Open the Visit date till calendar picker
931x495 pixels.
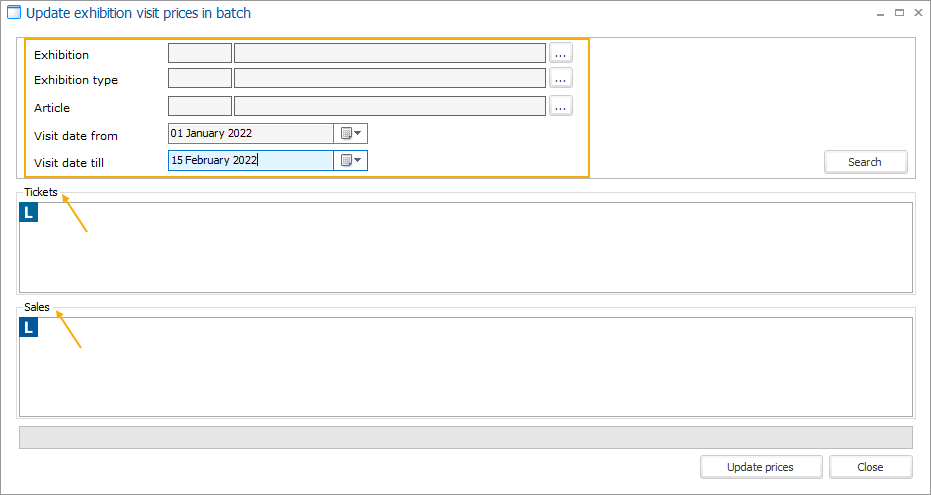pos(350,160)
